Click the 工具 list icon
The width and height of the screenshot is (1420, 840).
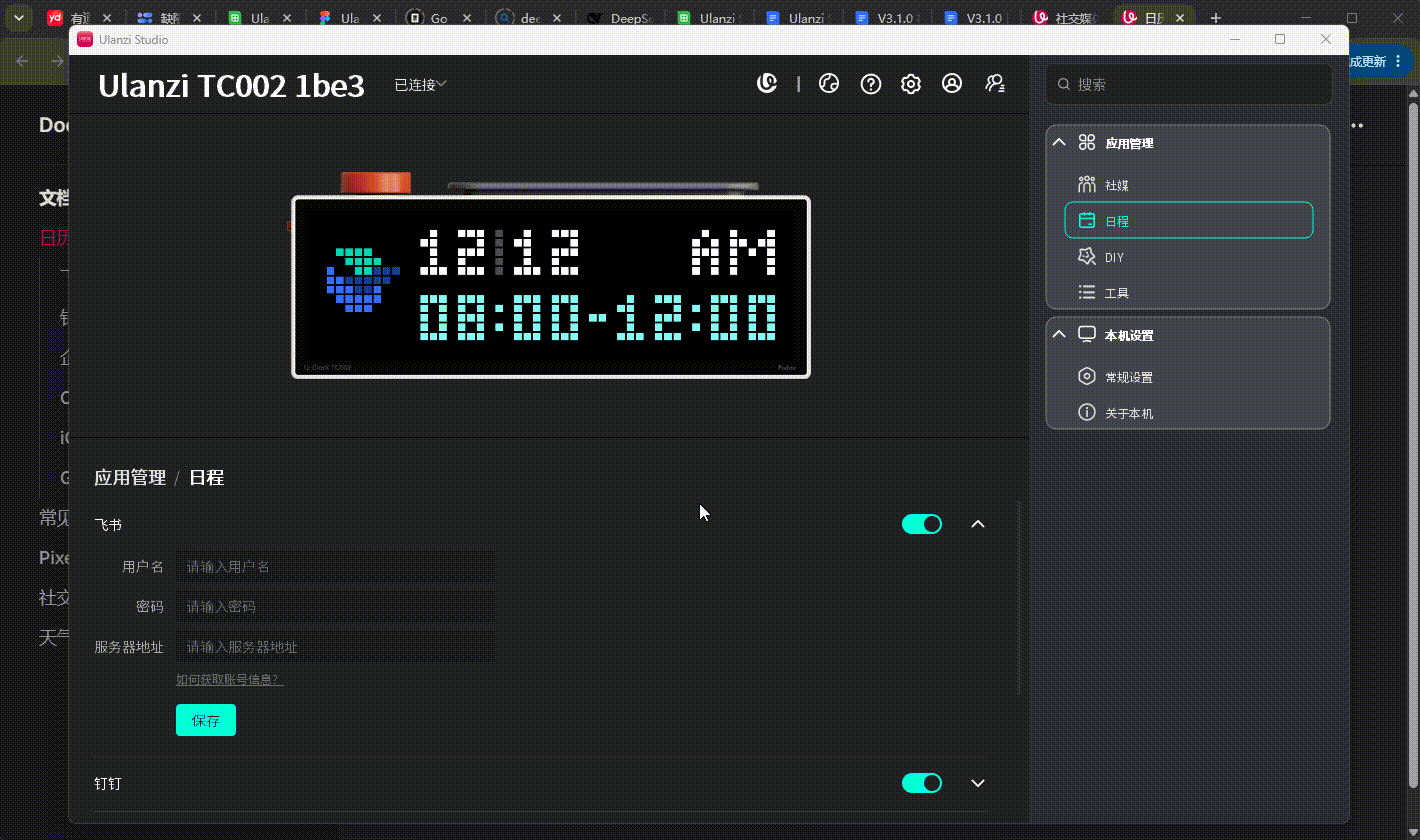(x=1087, y=293)
